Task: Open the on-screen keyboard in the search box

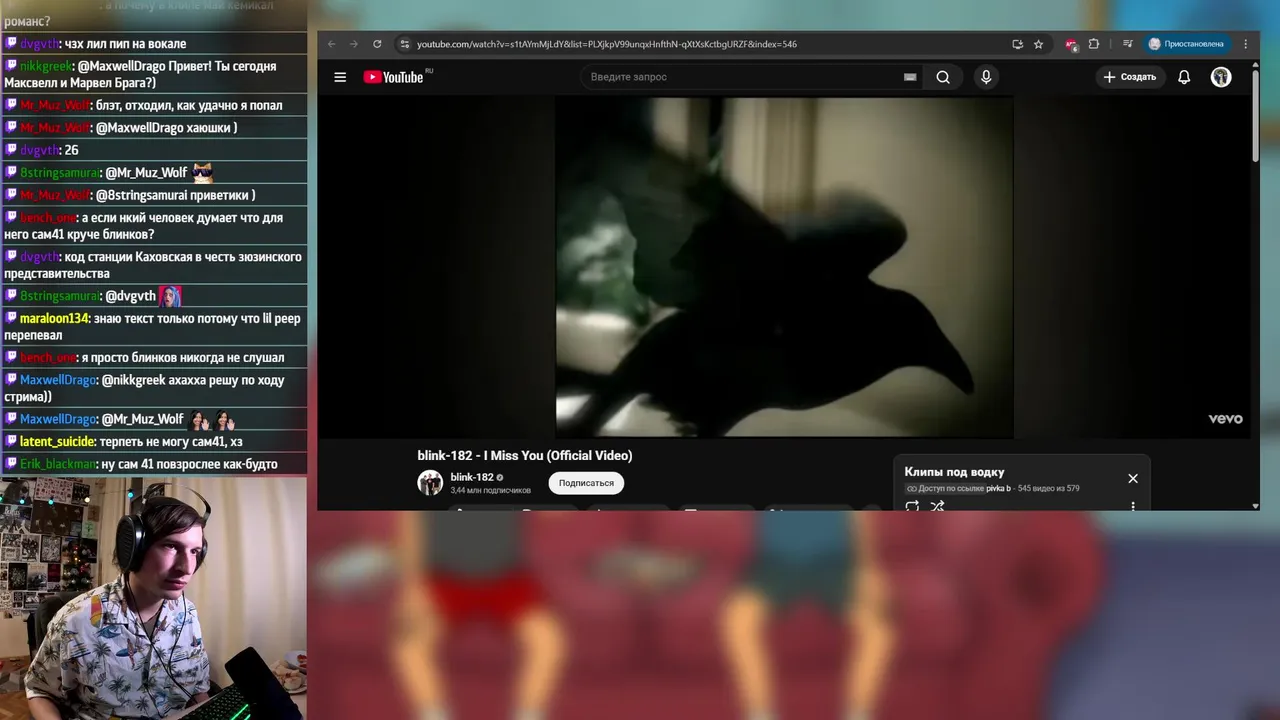Action: [910, 77]
